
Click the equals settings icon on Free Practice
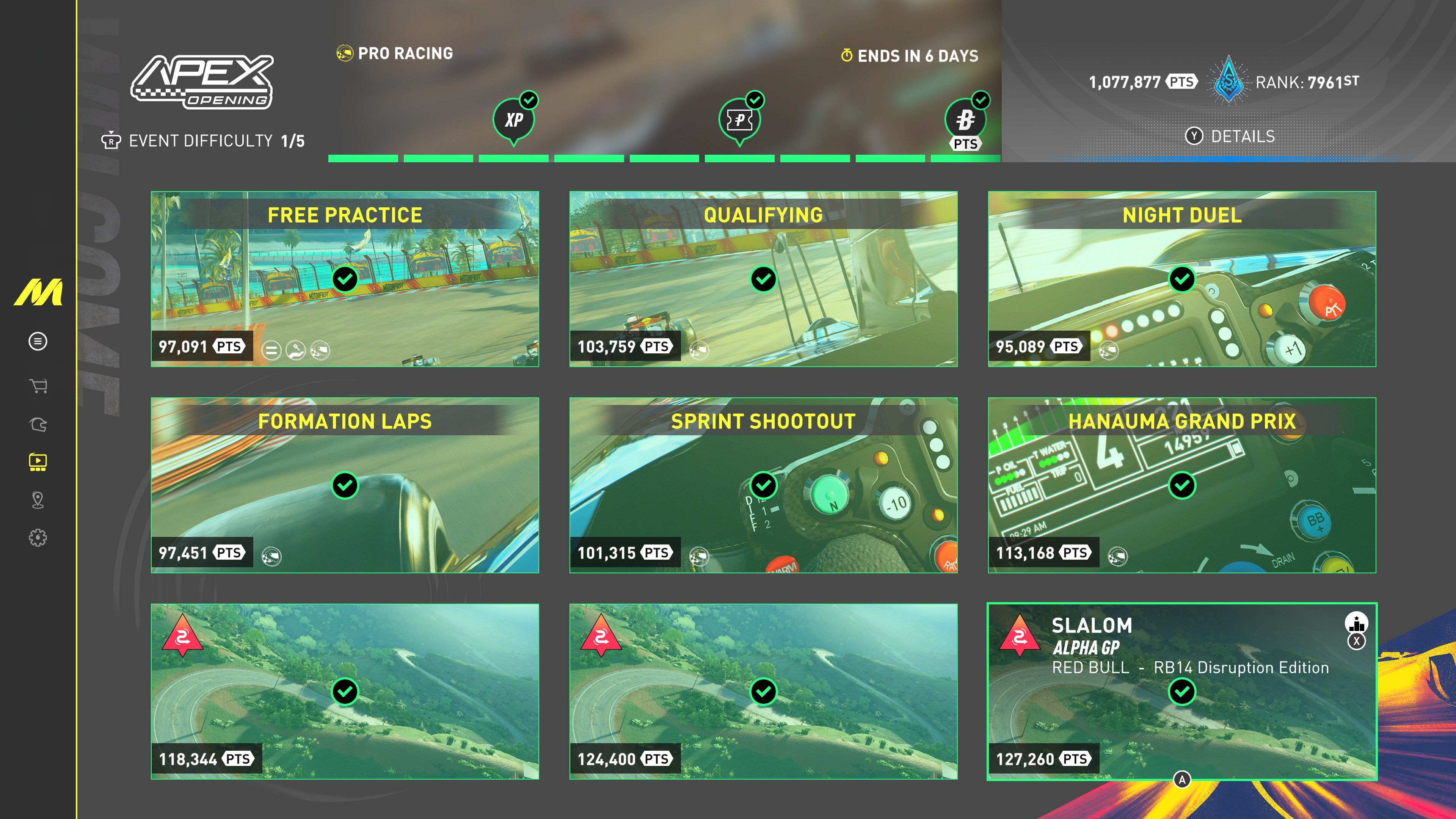[x=271, y=350]
